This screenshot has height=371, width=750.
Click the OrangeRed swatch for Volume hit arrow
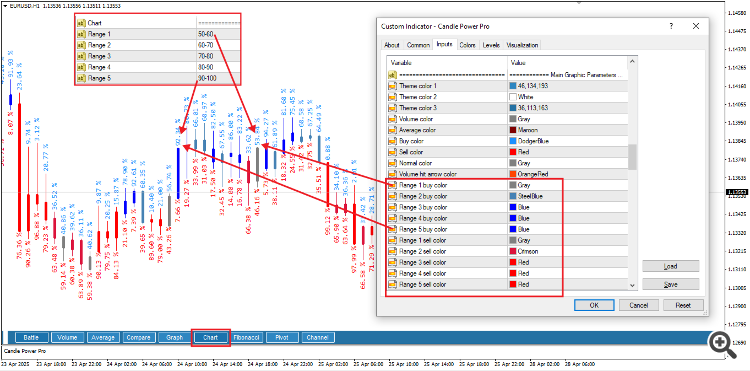click(513, 174)
